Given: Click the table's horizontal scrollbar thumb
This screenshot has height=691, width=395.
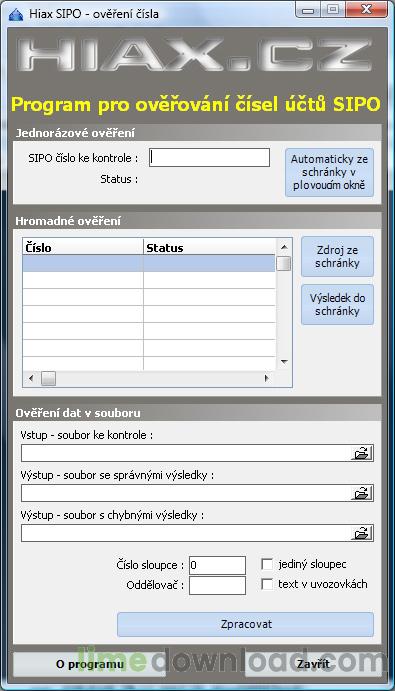Looking at the screenshot, I should 48,378.
